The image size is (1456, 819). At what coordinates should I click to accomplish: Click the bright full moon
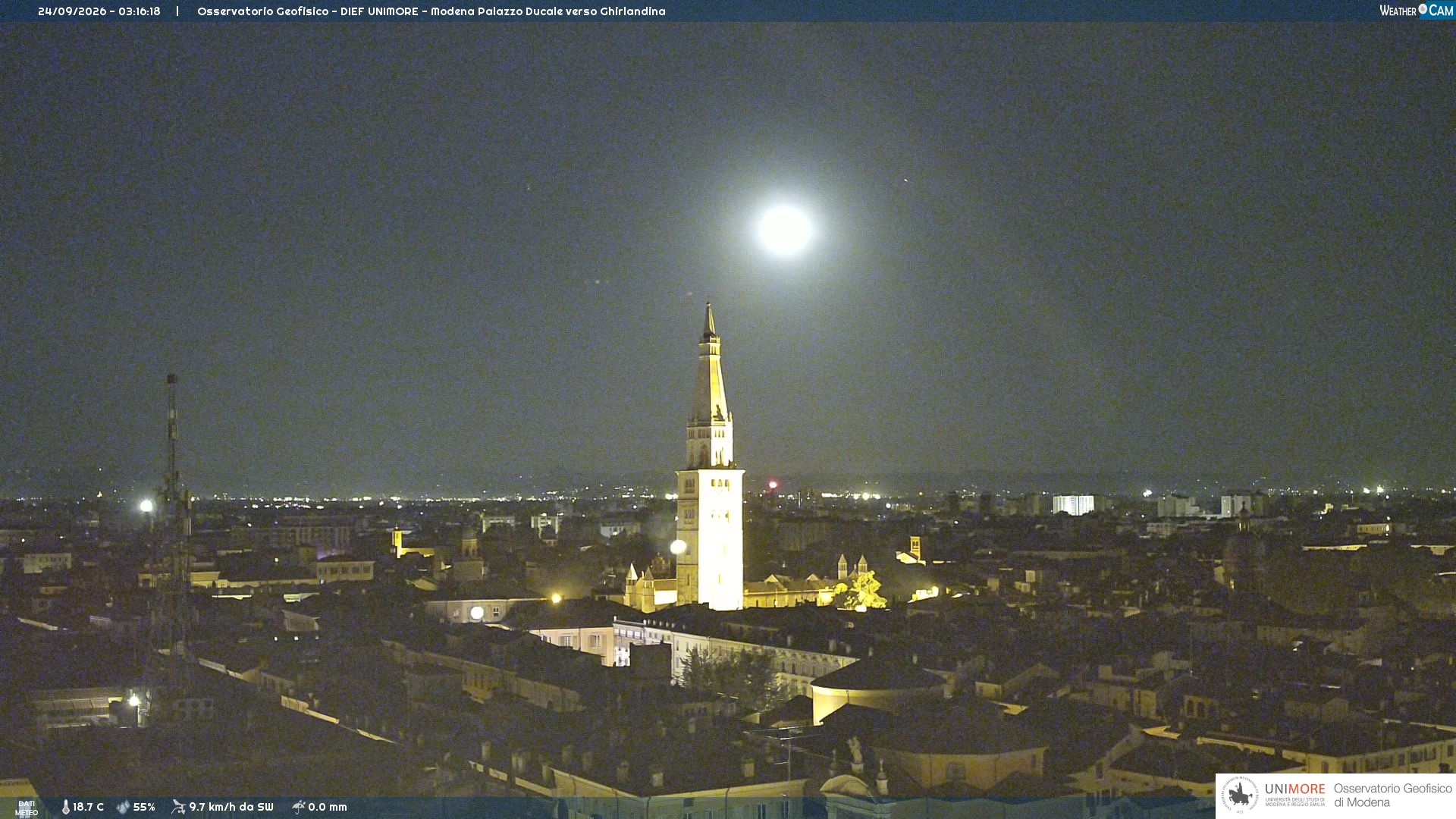[x=785, y=230]
